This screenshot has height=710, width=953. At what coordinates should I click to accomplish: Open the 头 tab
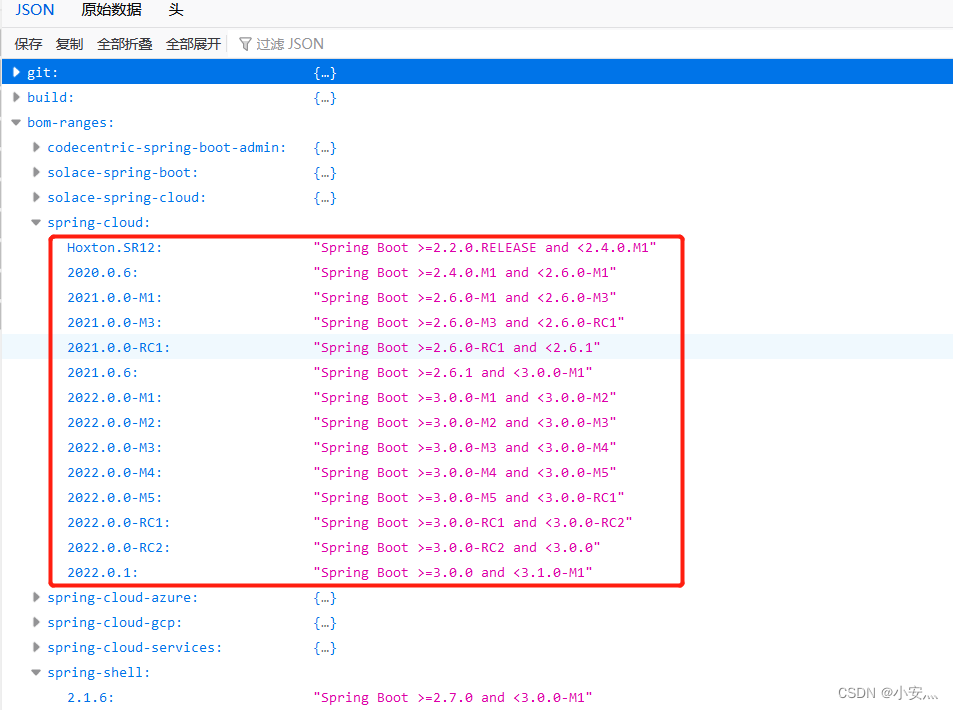[x=176, y=10]
